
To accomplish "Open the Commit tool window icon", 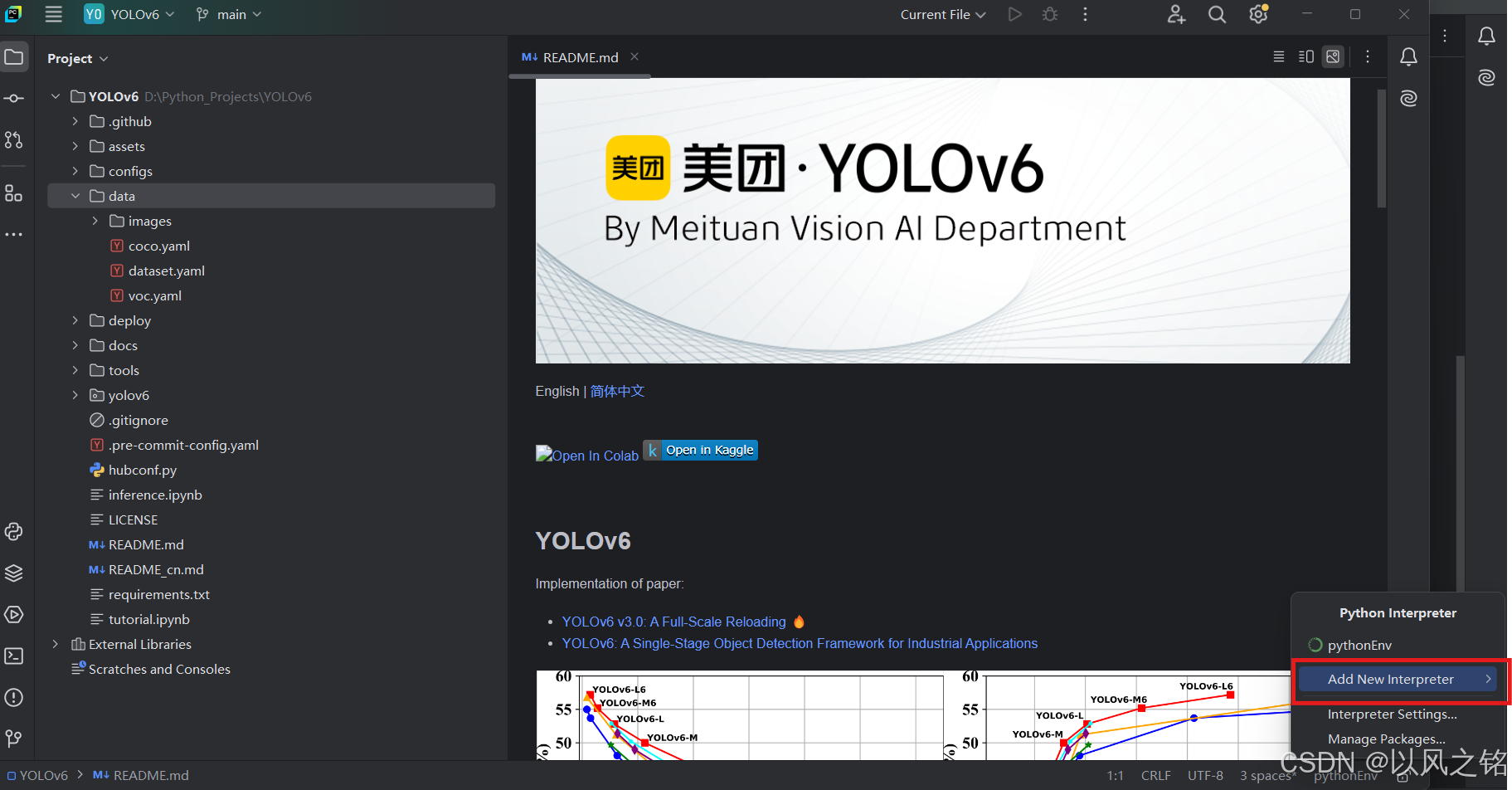I will tap(14, 98).
